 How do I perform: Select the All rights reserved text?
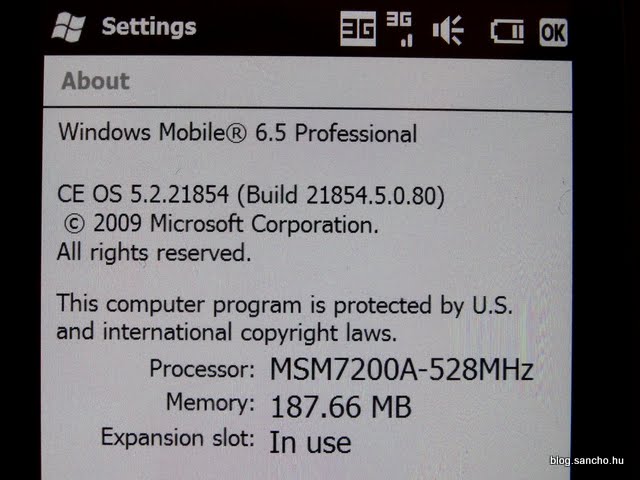154,253
